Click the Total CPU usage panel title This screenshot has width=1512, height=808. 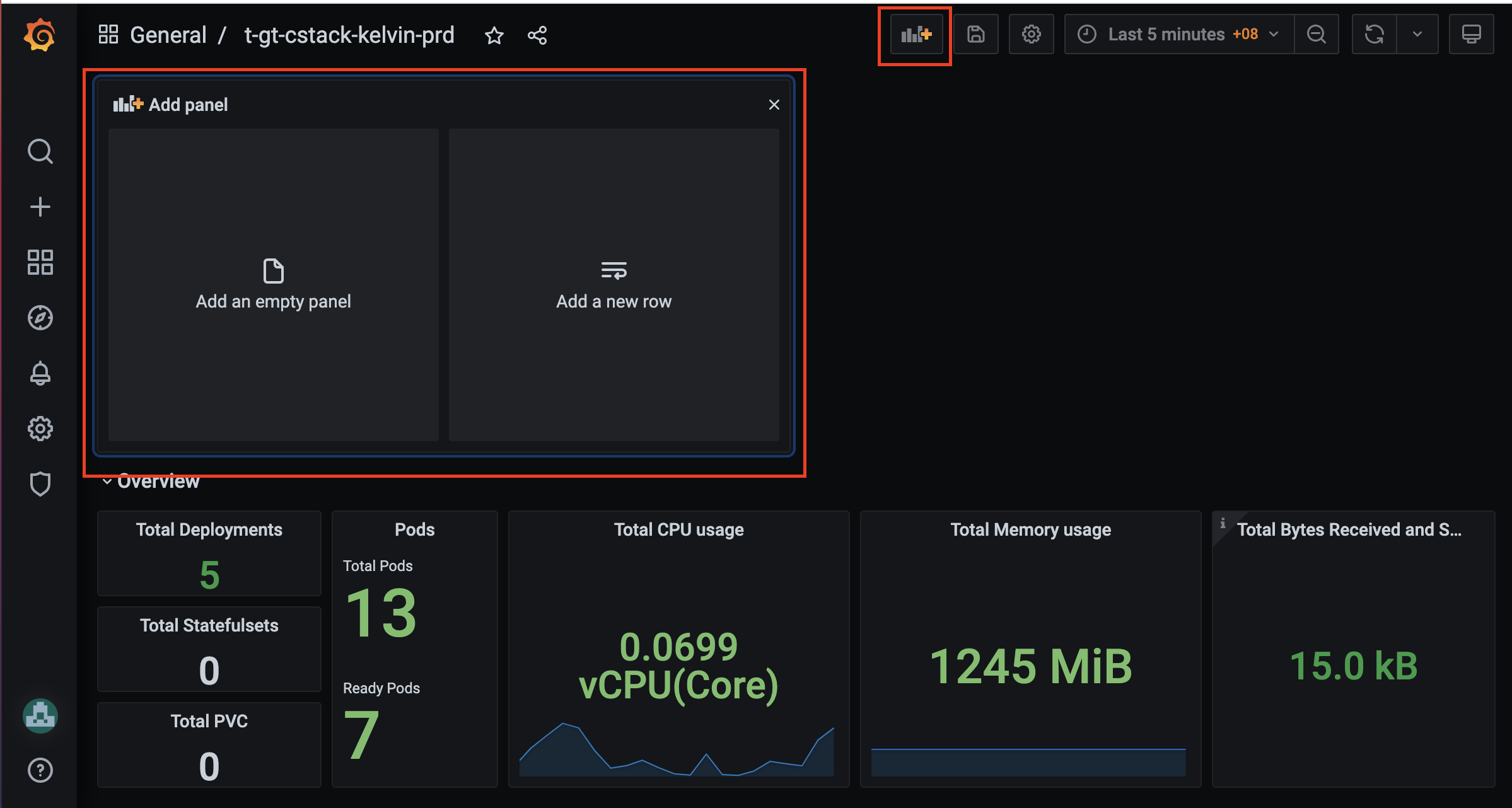pyautogui.click(x=679, y=529)
